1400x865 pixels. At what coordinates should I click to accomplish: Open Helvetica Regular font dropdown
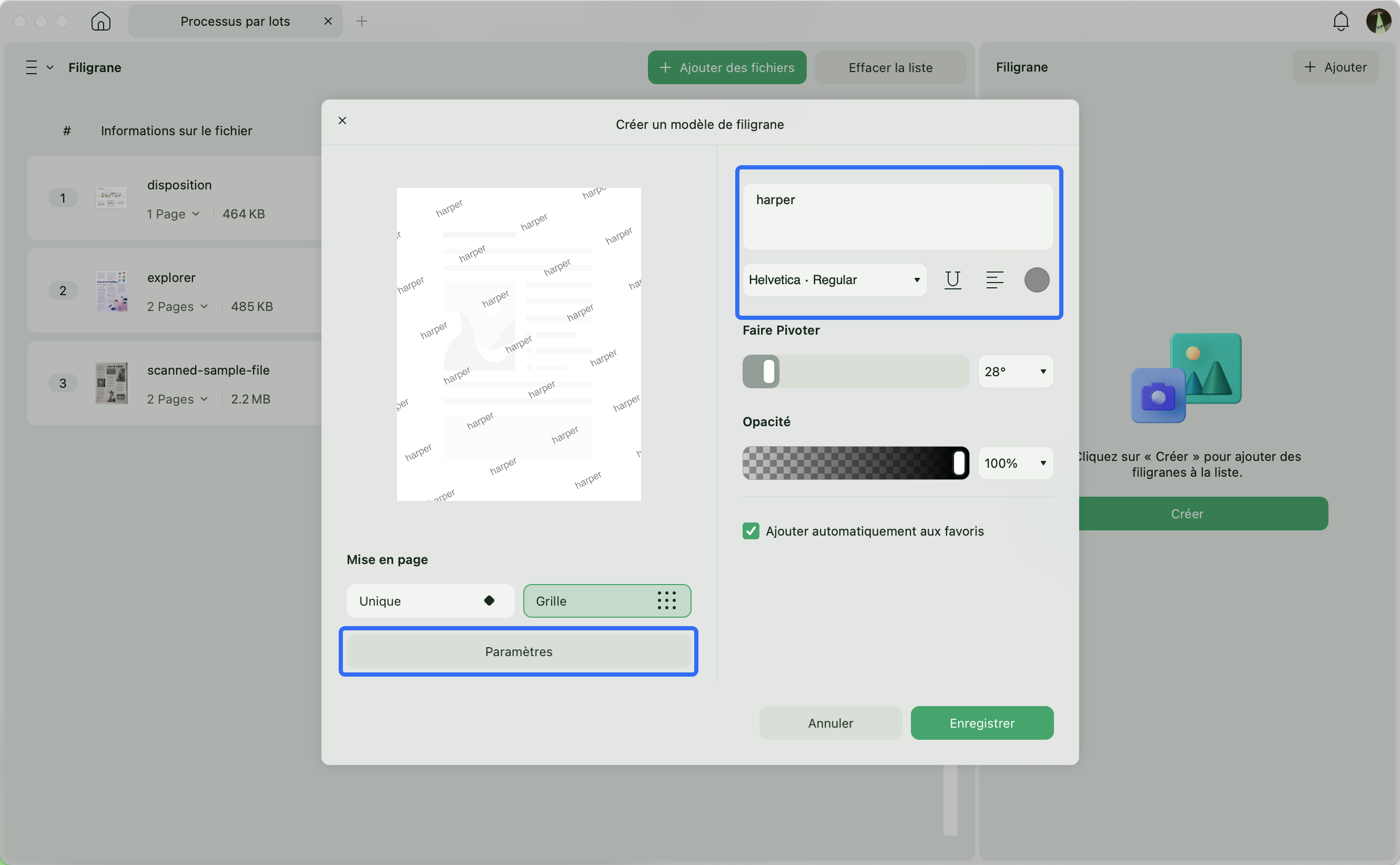tap(835, 280)
